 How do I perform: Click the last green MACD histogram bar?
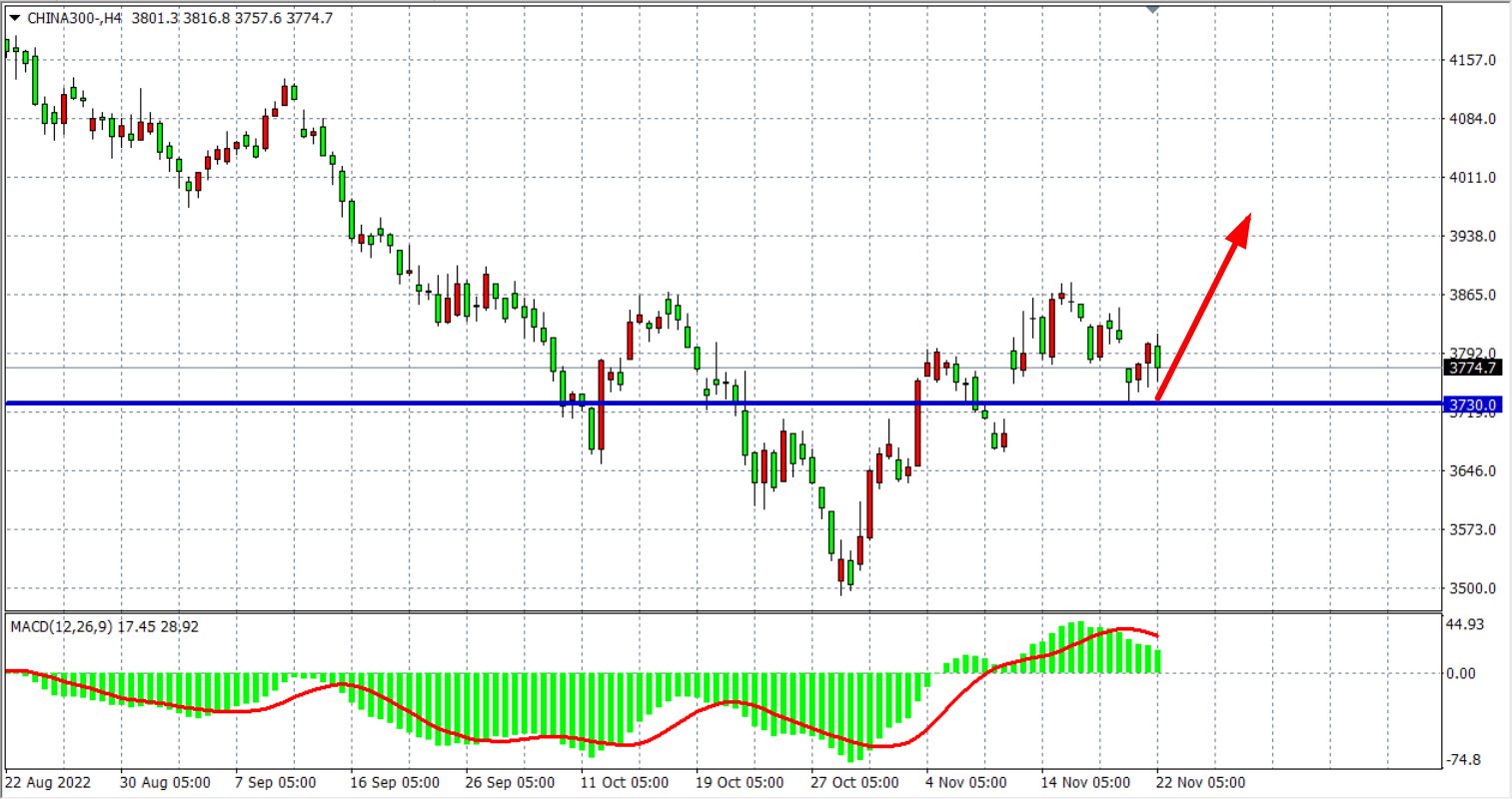(x=1157, y=660)
